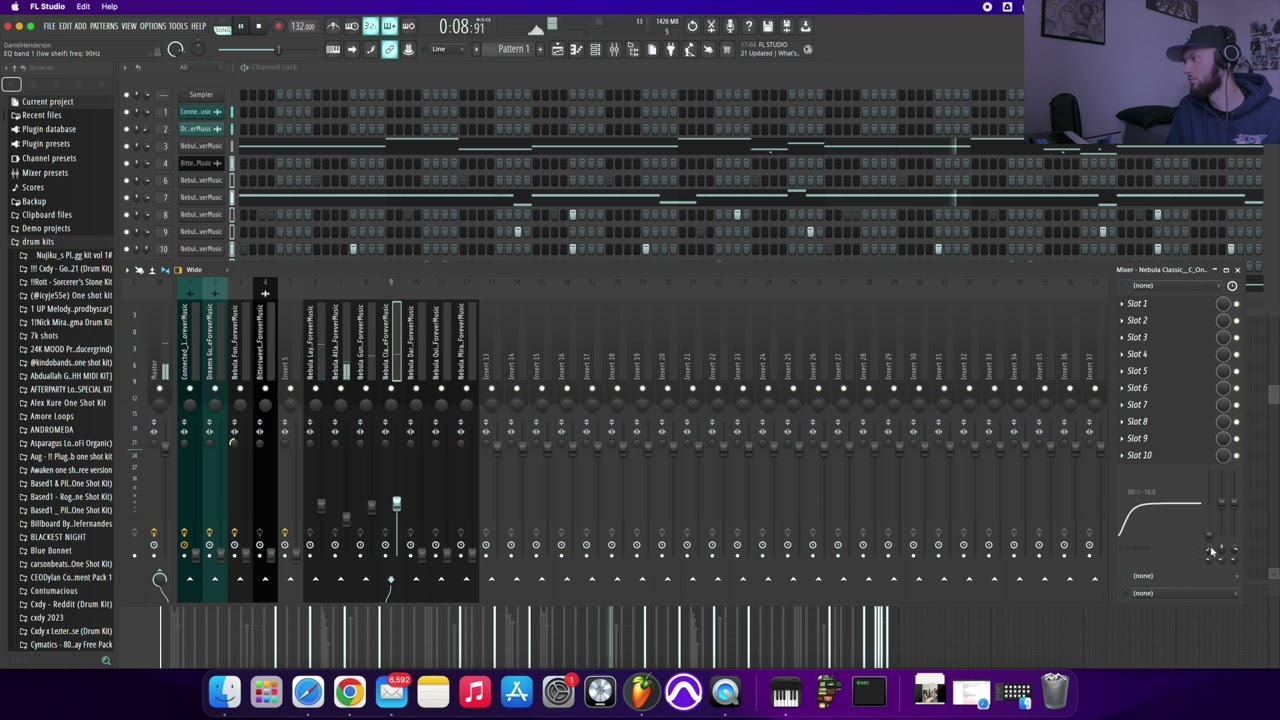The width and height of the screenshot is (1280, 720).
Task: Open the help question mark icon
Action: tap(749, 26)
